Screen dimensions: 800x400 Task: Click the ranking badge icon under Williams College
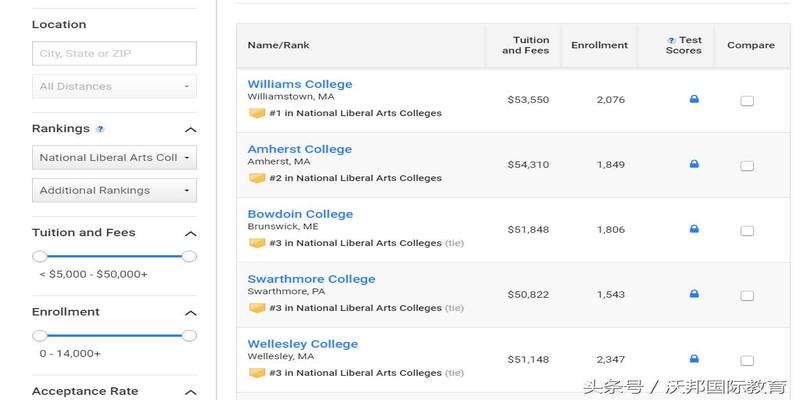pos(257,113)
